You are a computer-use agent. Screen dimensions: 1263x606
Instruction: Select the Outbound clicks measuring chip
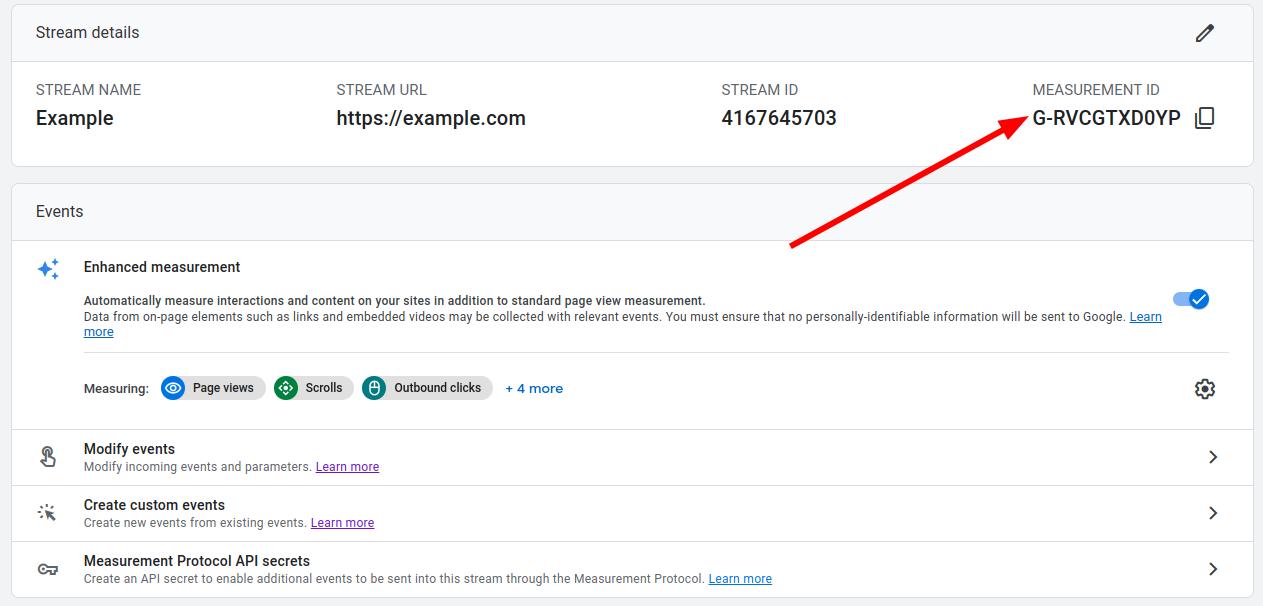(427, 388)
